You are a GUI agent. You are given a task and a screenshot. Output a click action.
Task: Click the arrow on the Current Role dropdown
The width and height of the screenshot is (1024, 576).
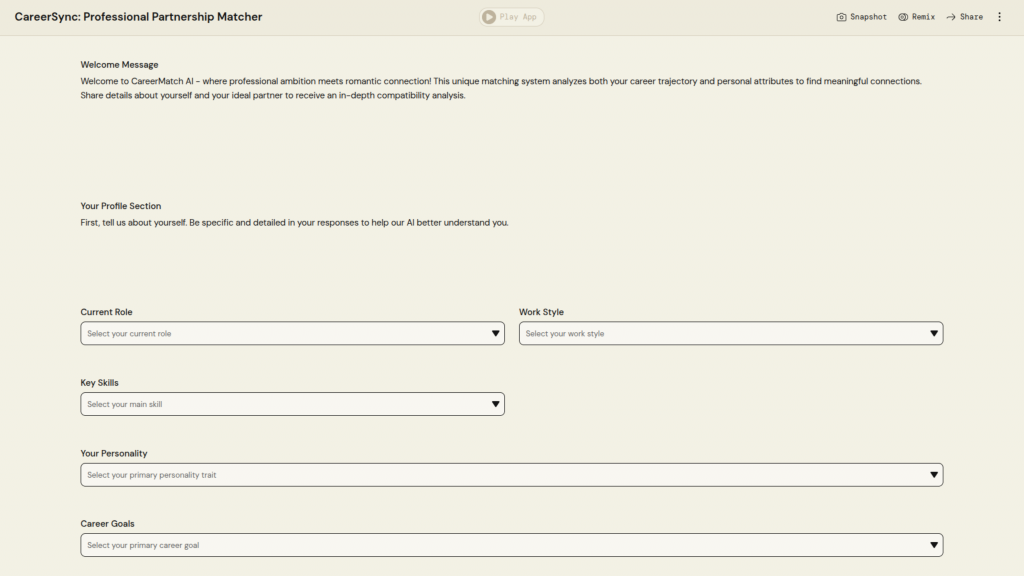point(496,334)
